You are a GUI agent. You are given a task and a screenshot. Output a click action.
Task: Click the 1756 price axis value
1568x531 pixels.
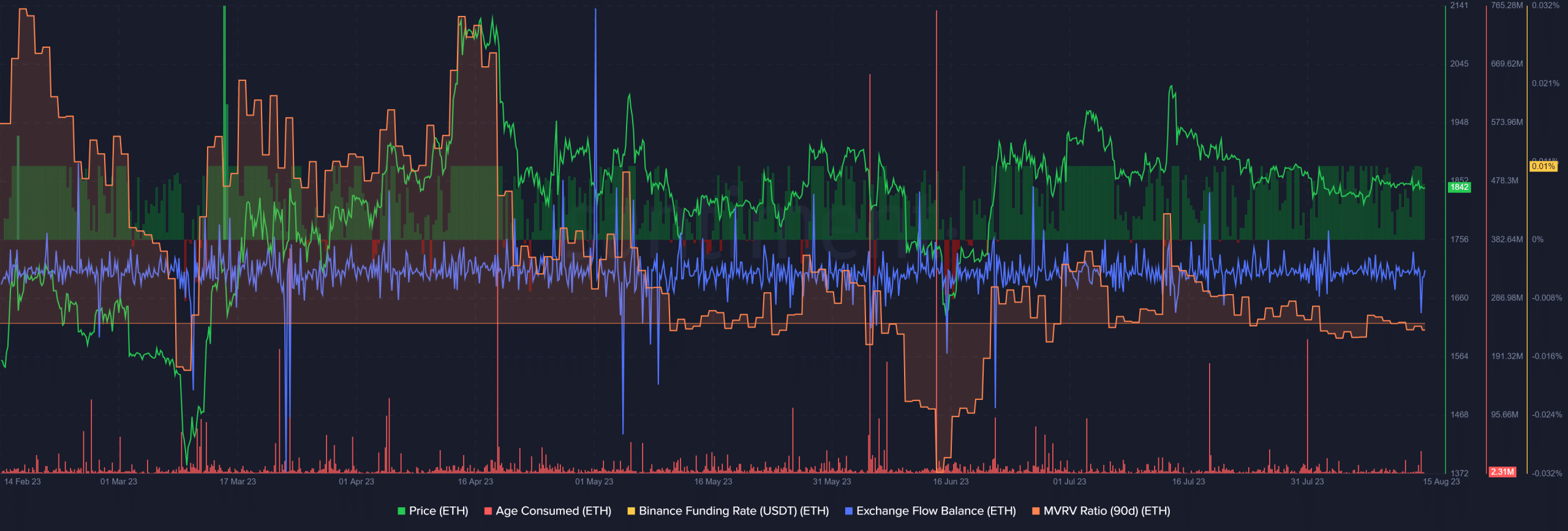1459,239
